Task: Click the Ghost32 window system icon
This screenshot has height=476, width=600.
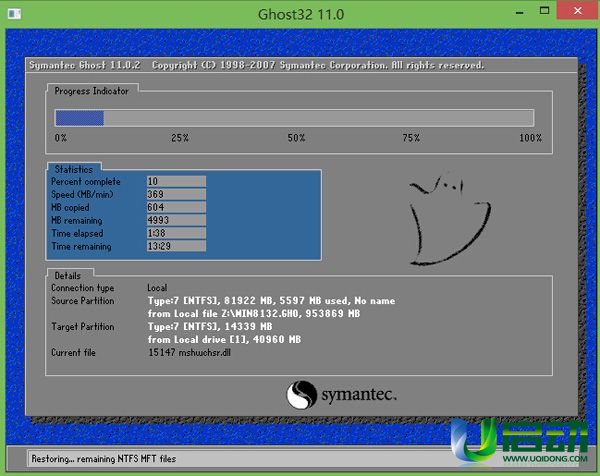Action: (x=14, y=14)
